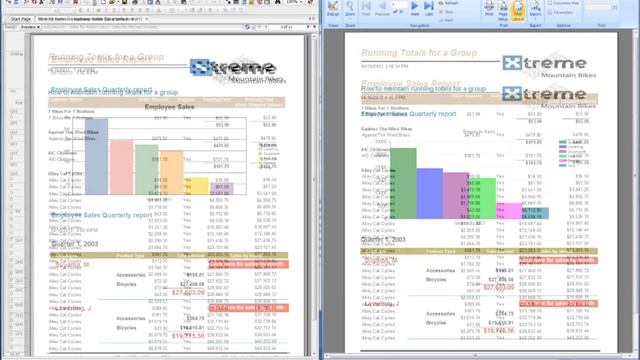This screenshot has width=640, height=360.
Task: Click the upper Xtreme Mountain Bikes logo in right report
Action: click(549, 67)
